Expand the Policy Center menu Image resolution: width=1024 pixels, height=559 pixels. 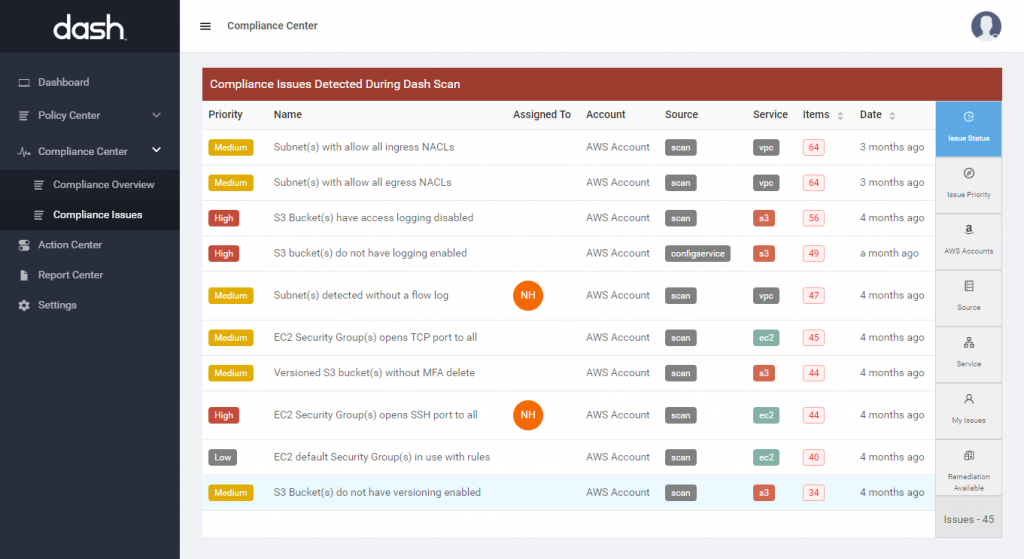[x=89, y=115]
